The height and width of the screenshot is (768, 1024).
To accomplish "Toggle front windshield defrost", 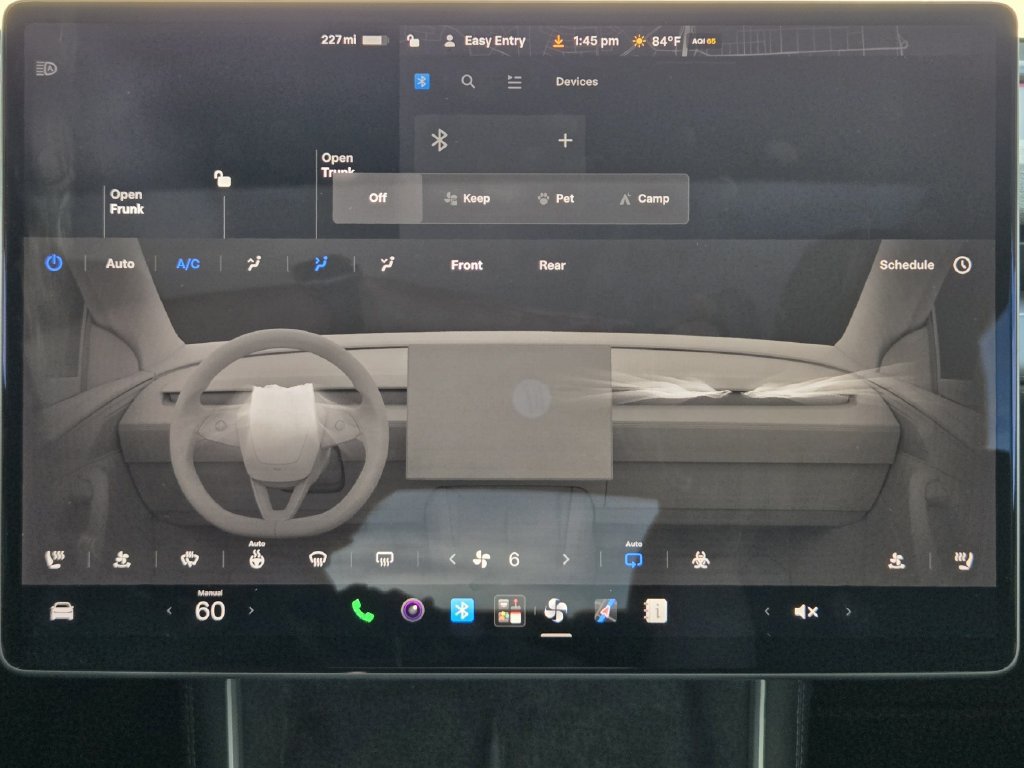I will click(317, 559).
